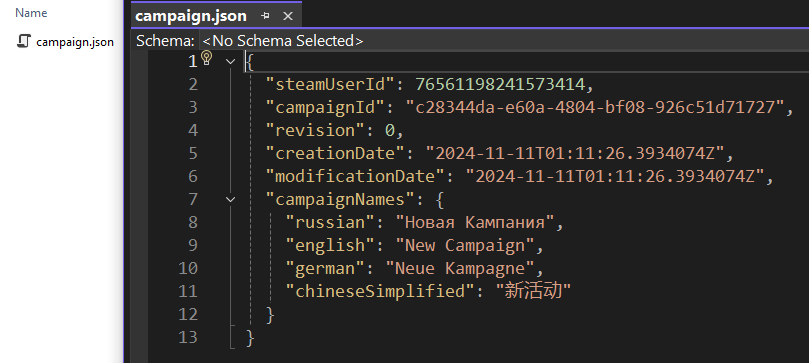Click the "New Campaign" english value
The height and width of the screenshot is (363, 809).
464,245
